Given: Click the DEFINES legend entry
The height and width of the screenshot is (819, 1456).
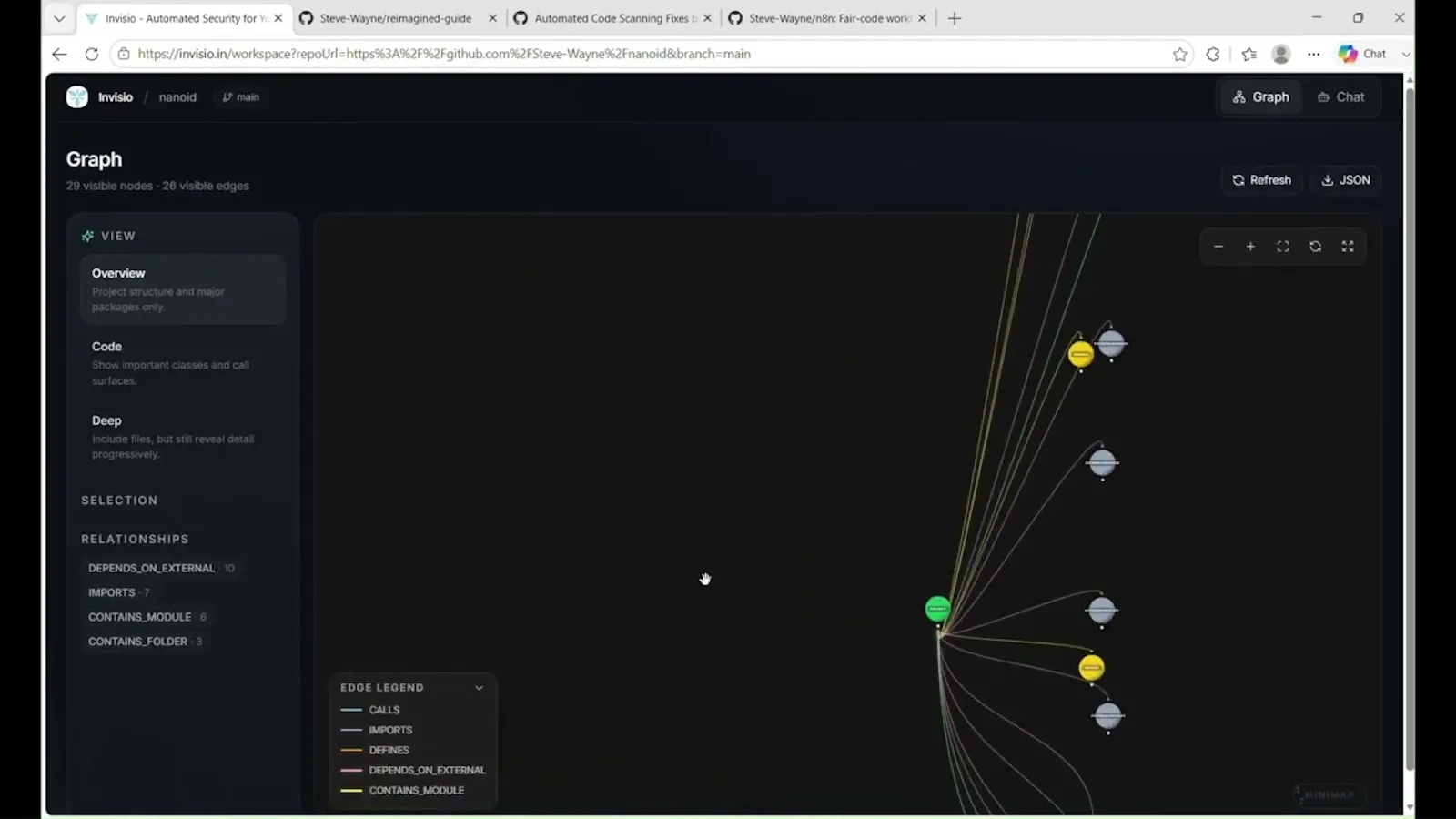Looking at the screenshot, I should (x=375, y=750).
